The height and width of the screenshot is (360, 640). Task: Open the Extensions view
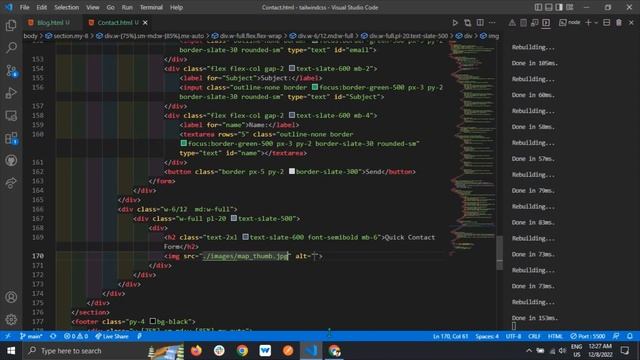tap(11, 138)
